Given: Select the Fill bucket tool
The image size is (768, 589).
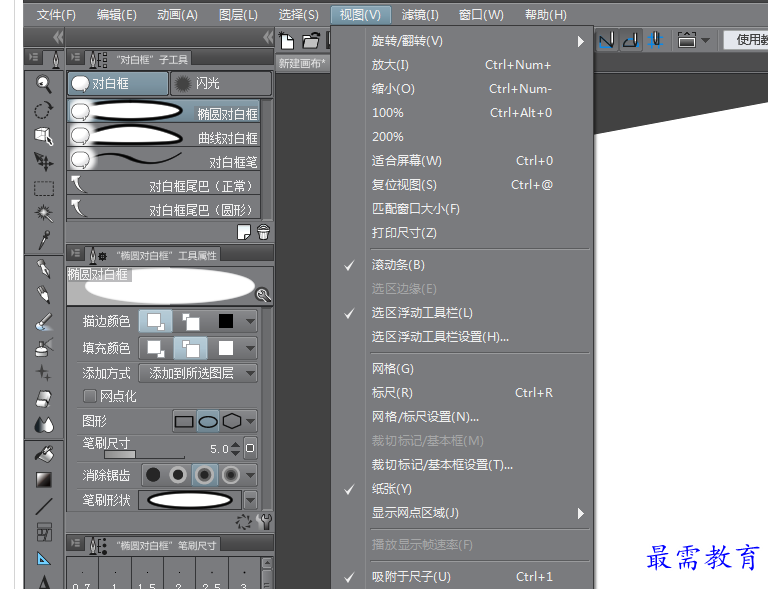Looking at the screenshot, I should (44, 454).
